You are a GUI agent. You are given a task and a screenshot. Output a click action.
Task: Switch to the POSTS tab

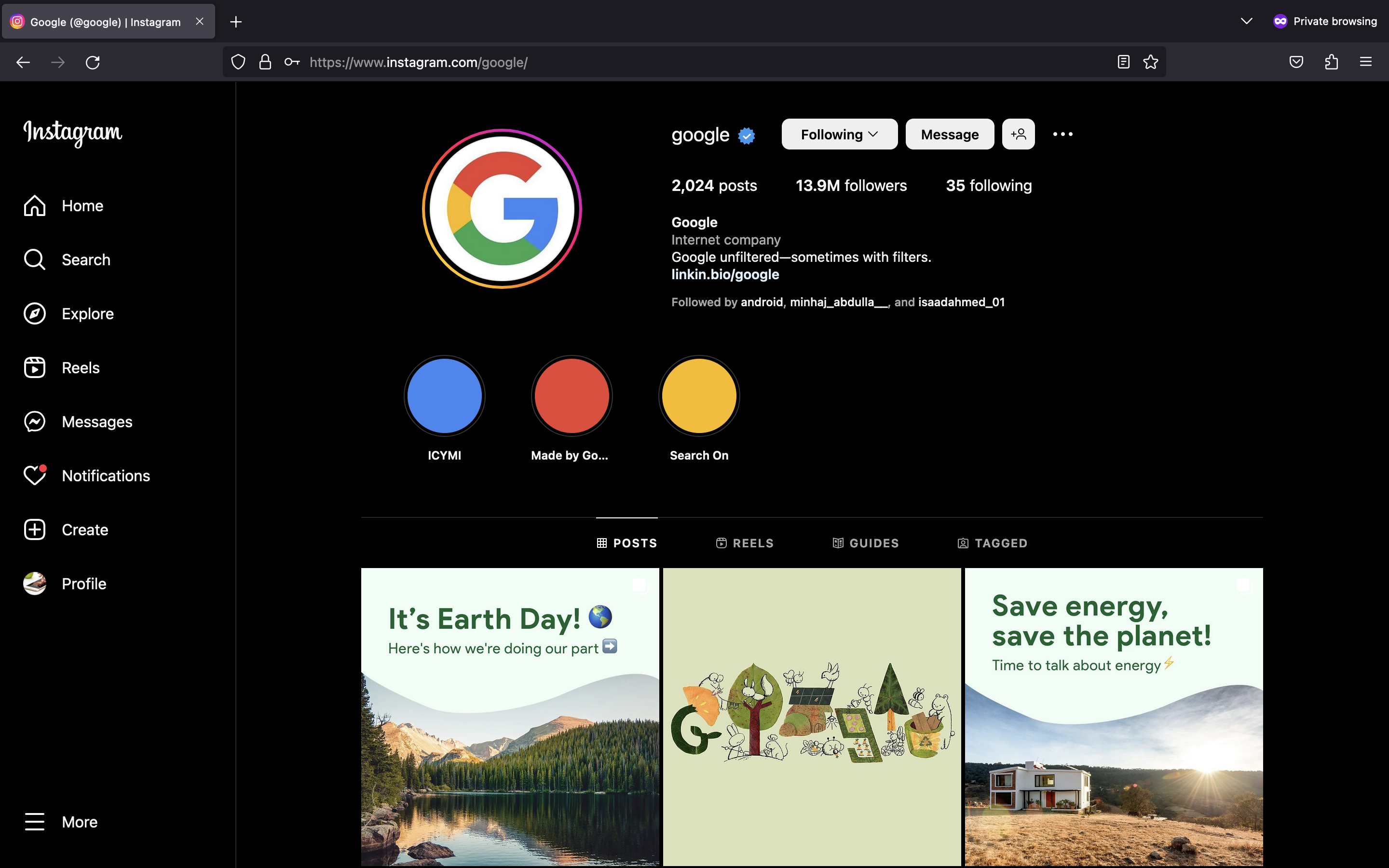point(627,543)
